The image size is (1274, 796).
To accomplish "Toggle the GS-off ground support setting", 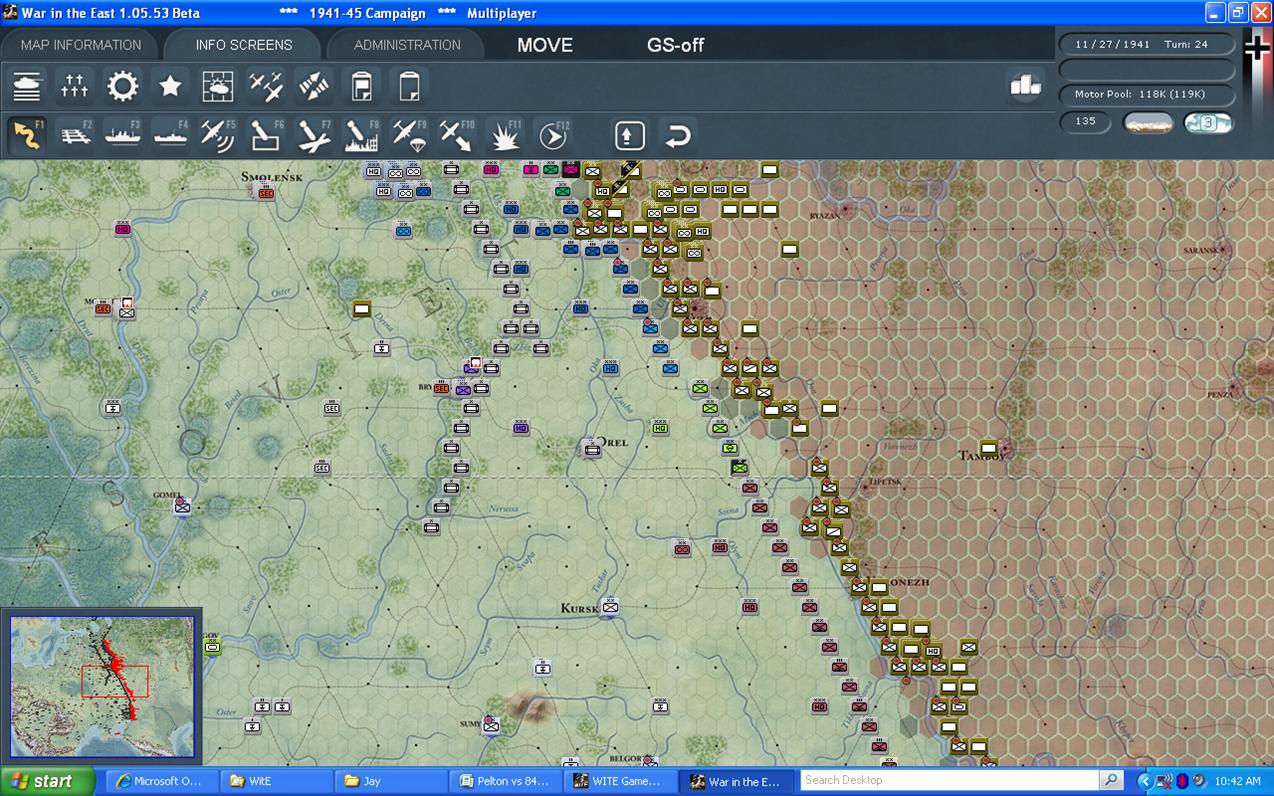I will [x=676, y=45].
